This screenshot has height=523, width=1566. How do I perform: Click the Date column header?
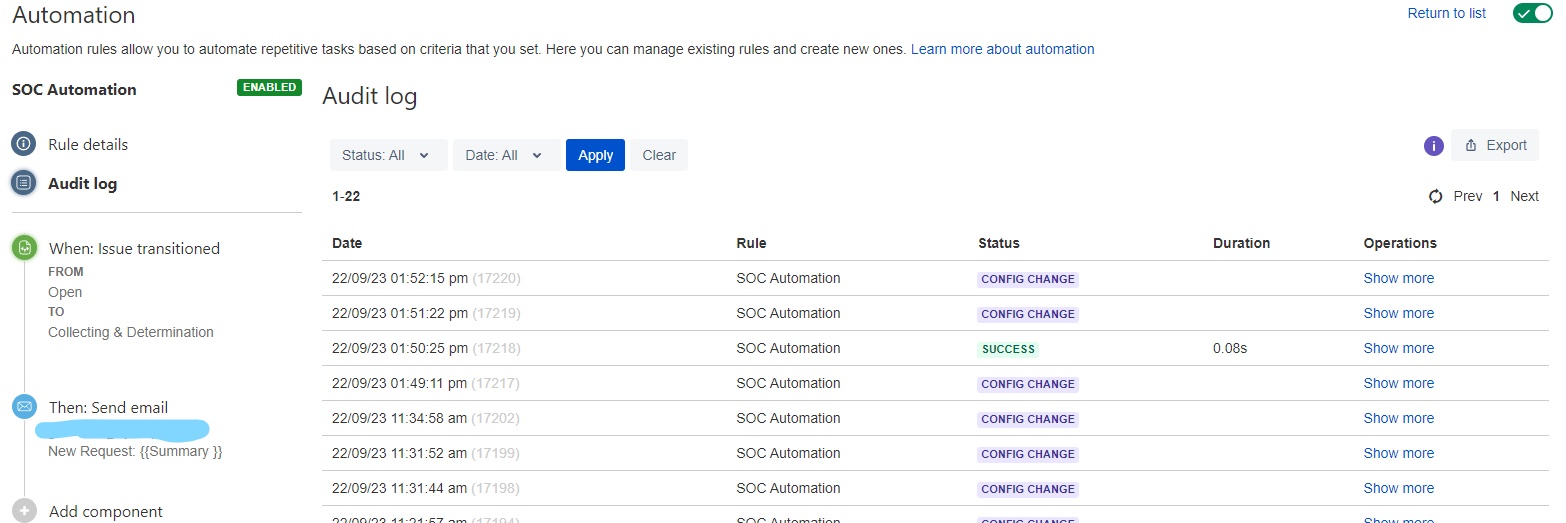click(x=347, y=243)
